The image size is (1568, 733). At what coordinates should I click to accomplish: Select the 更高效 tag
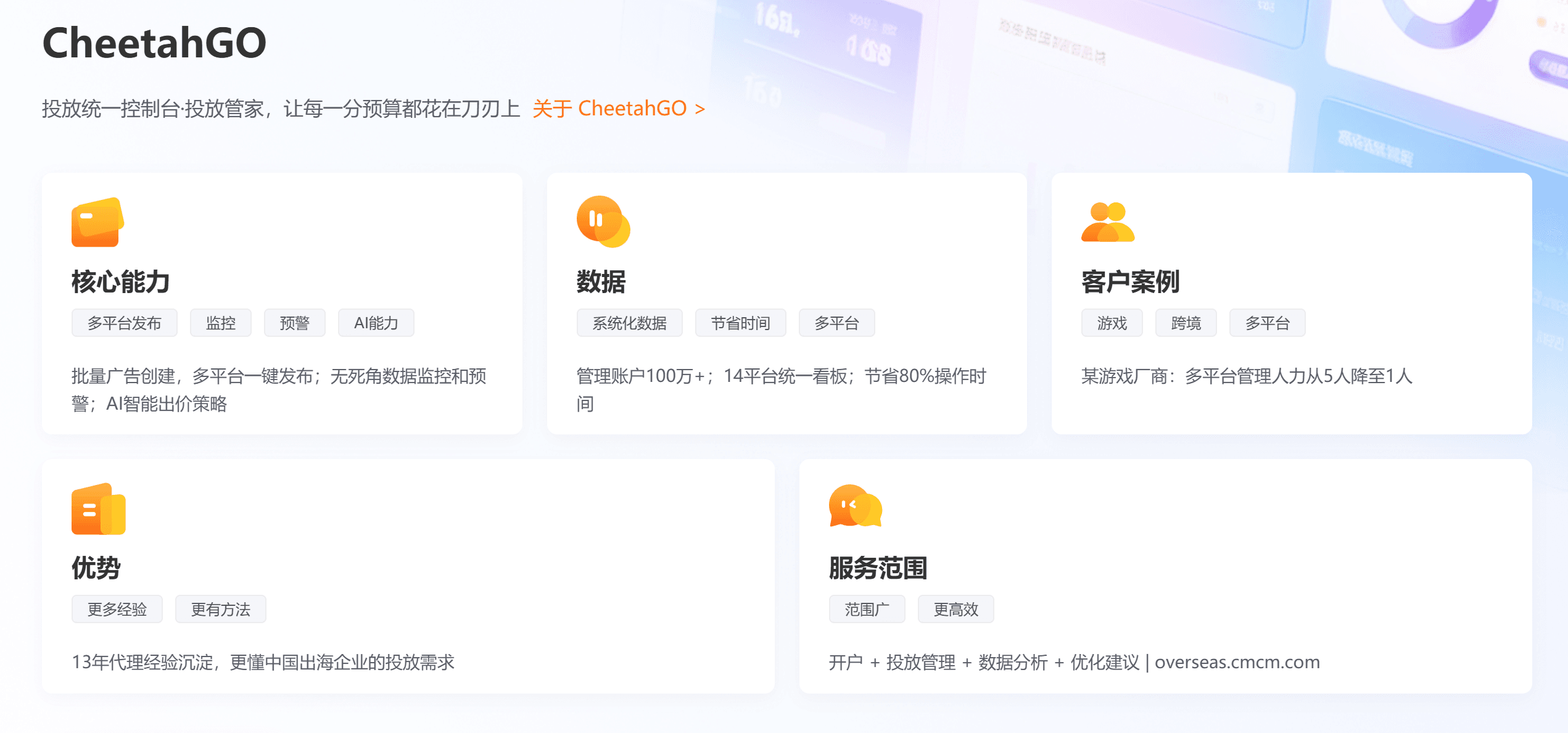pyautogui.click(x=956, y=609)
